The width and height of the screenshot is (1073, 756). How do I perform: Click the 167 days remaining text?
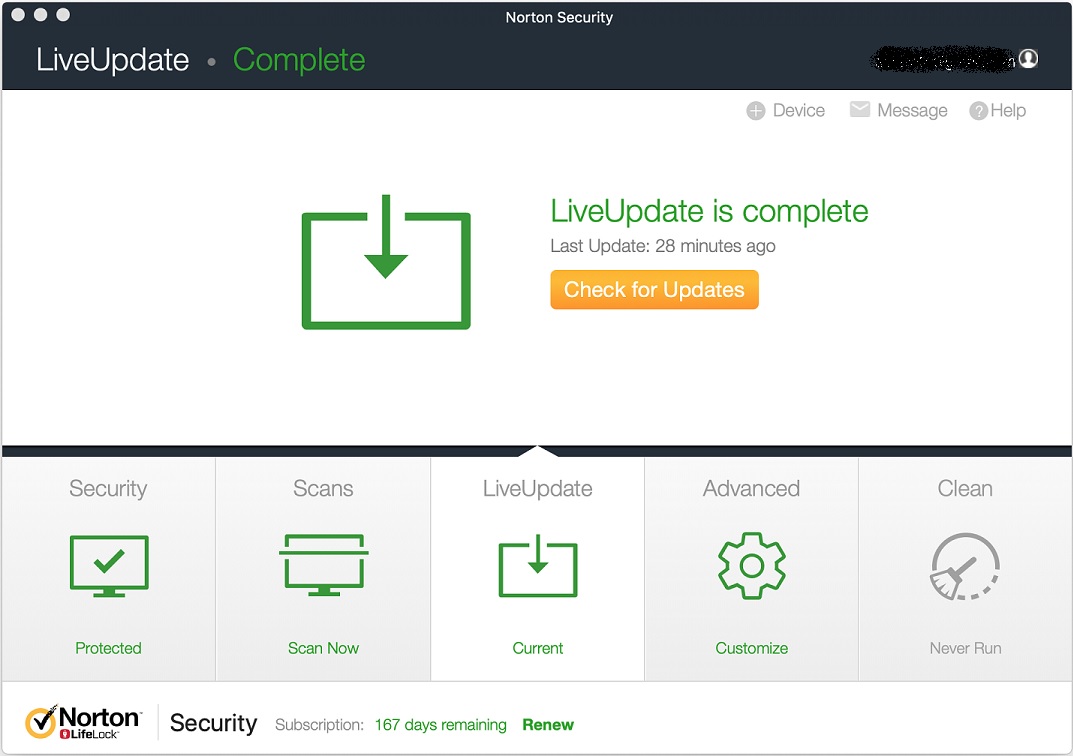[x=441, y=725]
